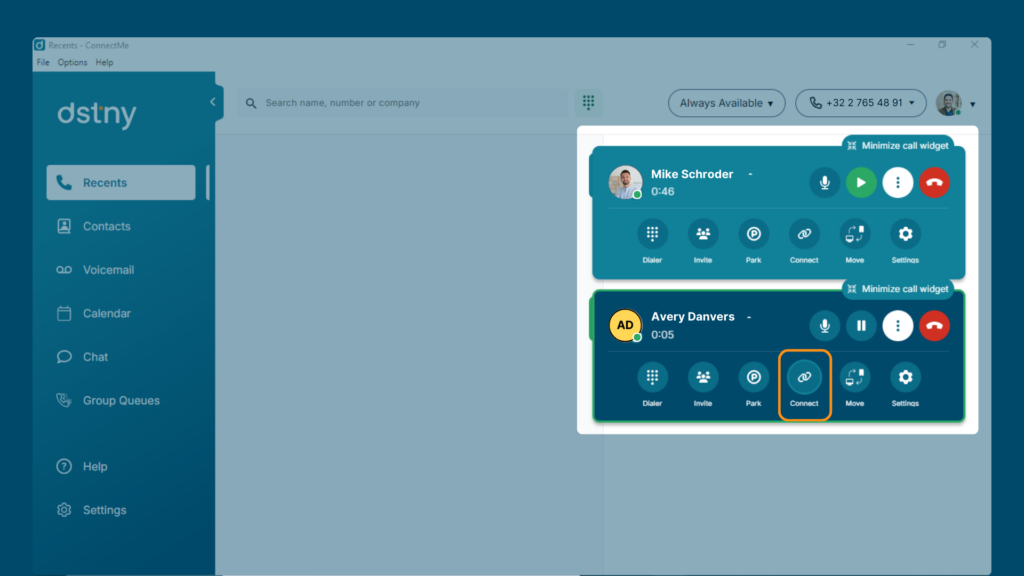The height and width of the screenshot is (576, 1024).
Task: Open more options for Mike Schroder call
Action: 897,183
